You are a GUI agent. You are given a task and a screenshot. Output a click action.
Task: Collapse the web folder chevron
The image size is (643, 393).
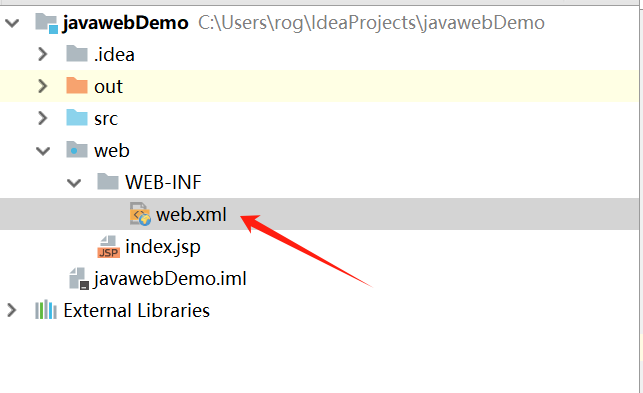pyautogui.click(x=43, y=151)
